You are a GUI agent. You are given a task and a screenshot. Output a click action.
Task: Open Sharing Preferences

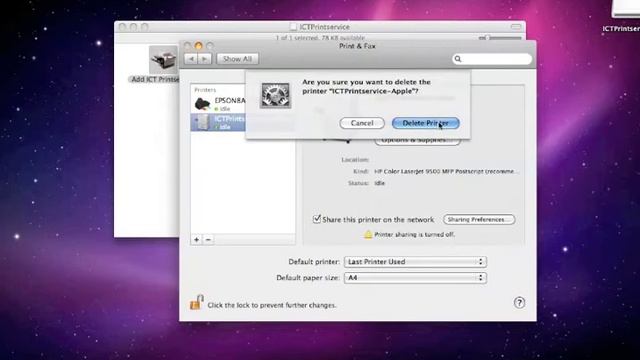click(x=479, y=220)
